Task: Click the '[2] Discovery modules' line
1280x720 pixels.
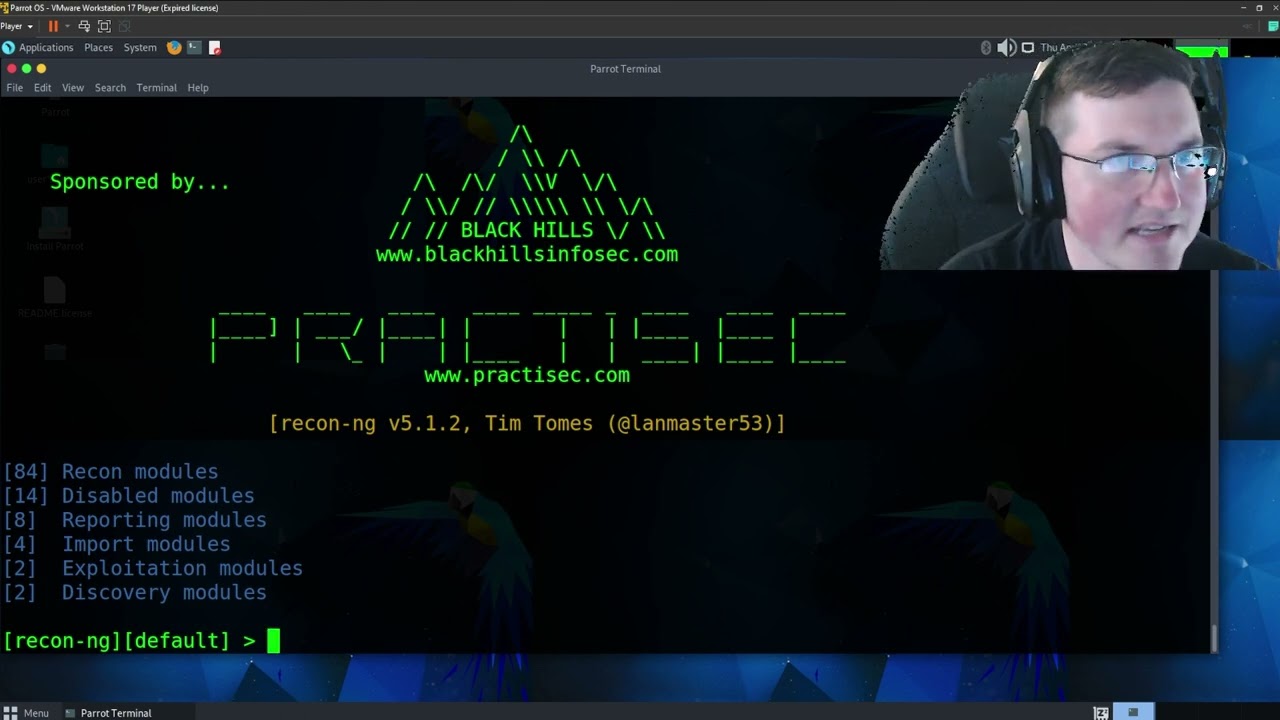Action: pos(134,592)
